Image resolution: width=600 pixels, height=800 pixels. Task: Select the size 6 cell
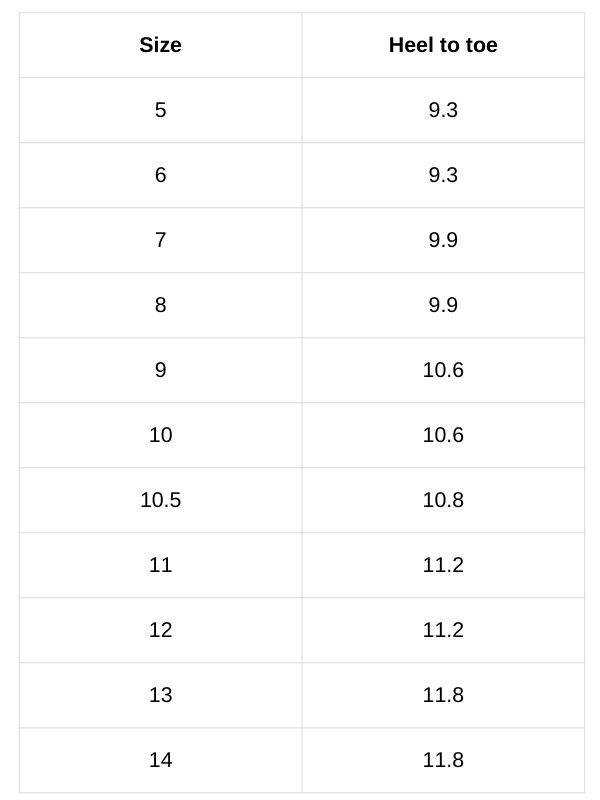pos(160,175)
